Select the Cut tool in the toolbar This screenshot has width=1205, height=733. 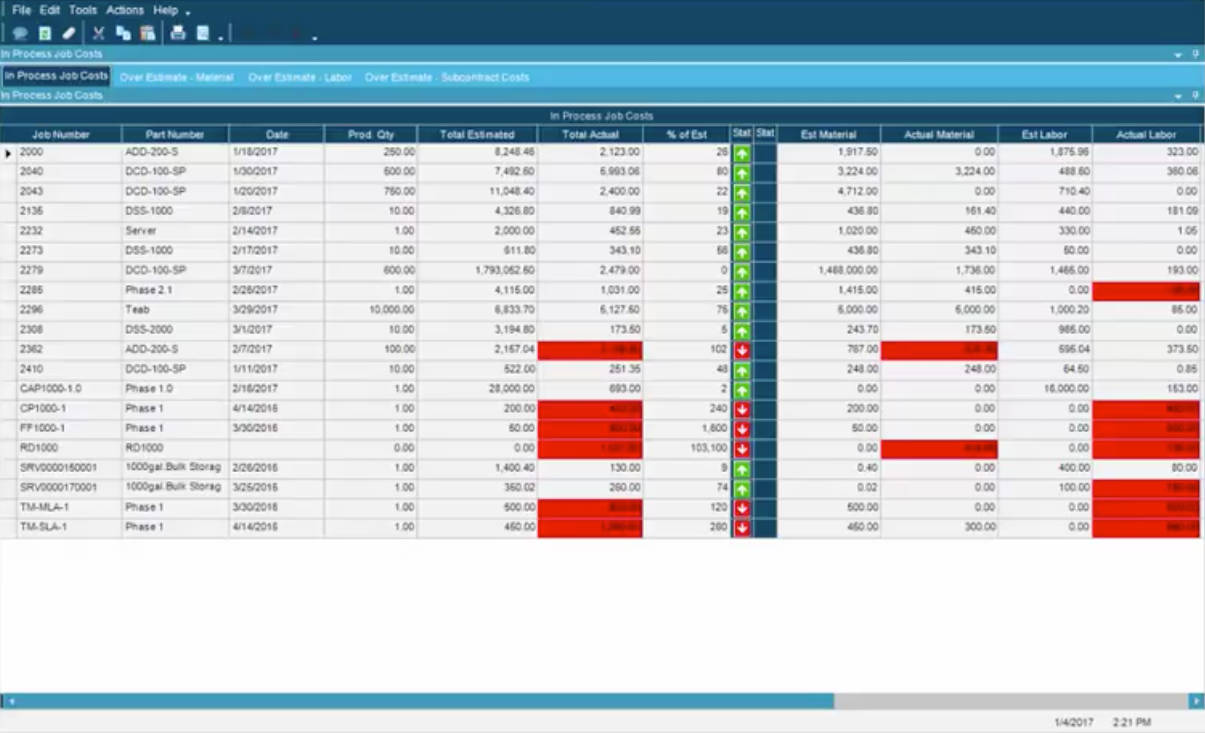[97, 33]
